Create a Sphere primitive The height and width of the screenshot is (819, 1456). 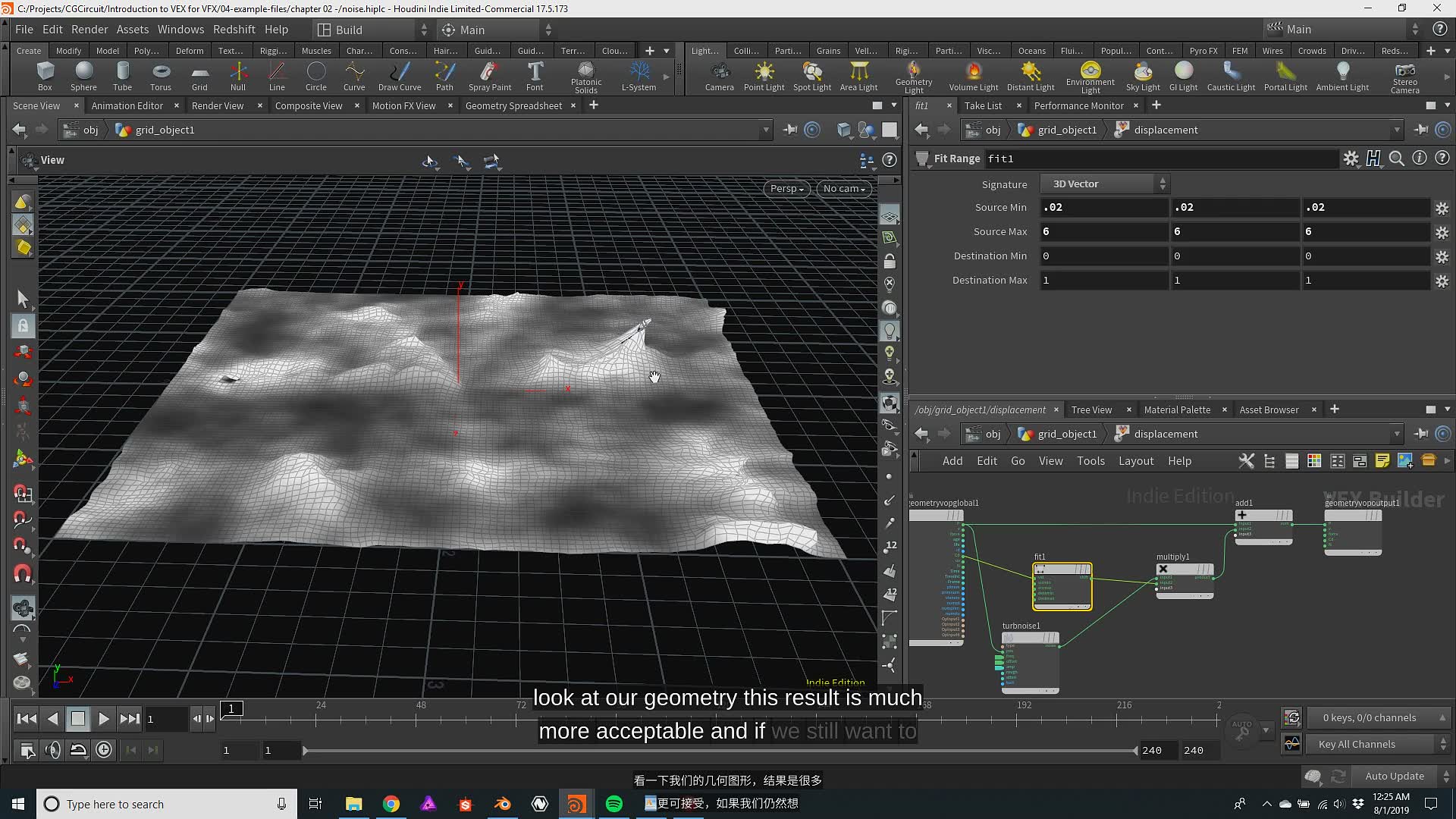83,77
